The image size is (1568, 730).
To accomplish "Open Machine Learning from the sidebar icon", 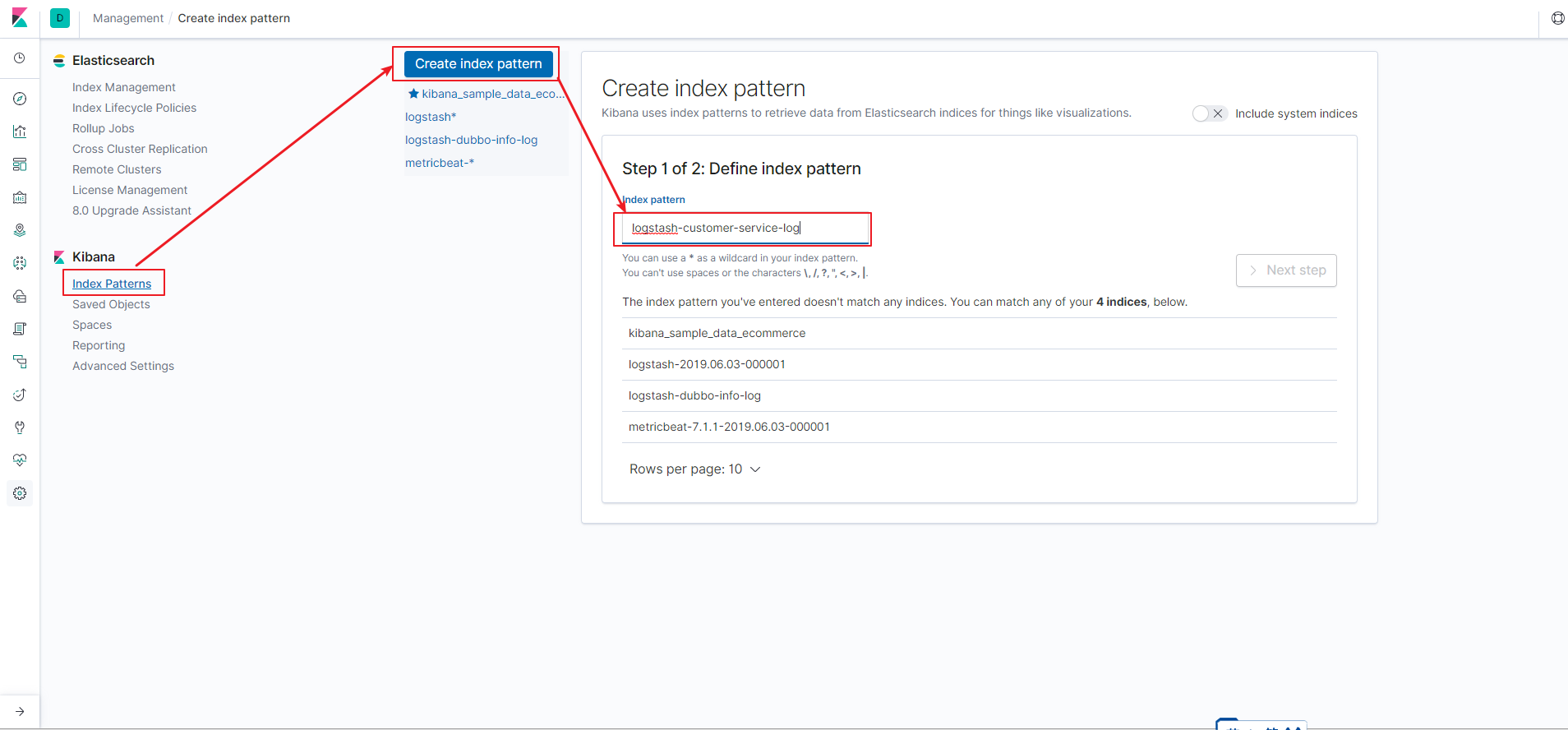I will coord(20,263).
